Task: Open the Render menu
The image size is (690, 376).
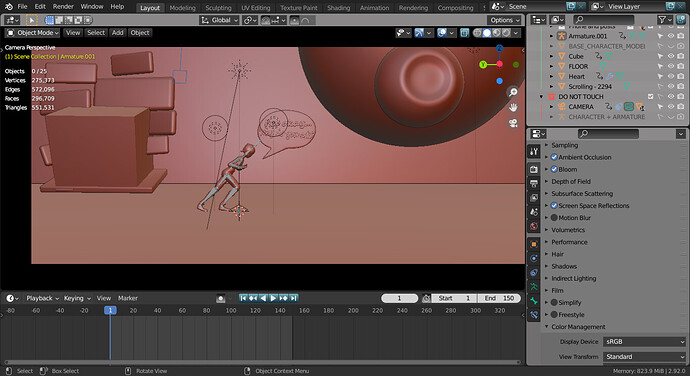Action: [63, 7]
